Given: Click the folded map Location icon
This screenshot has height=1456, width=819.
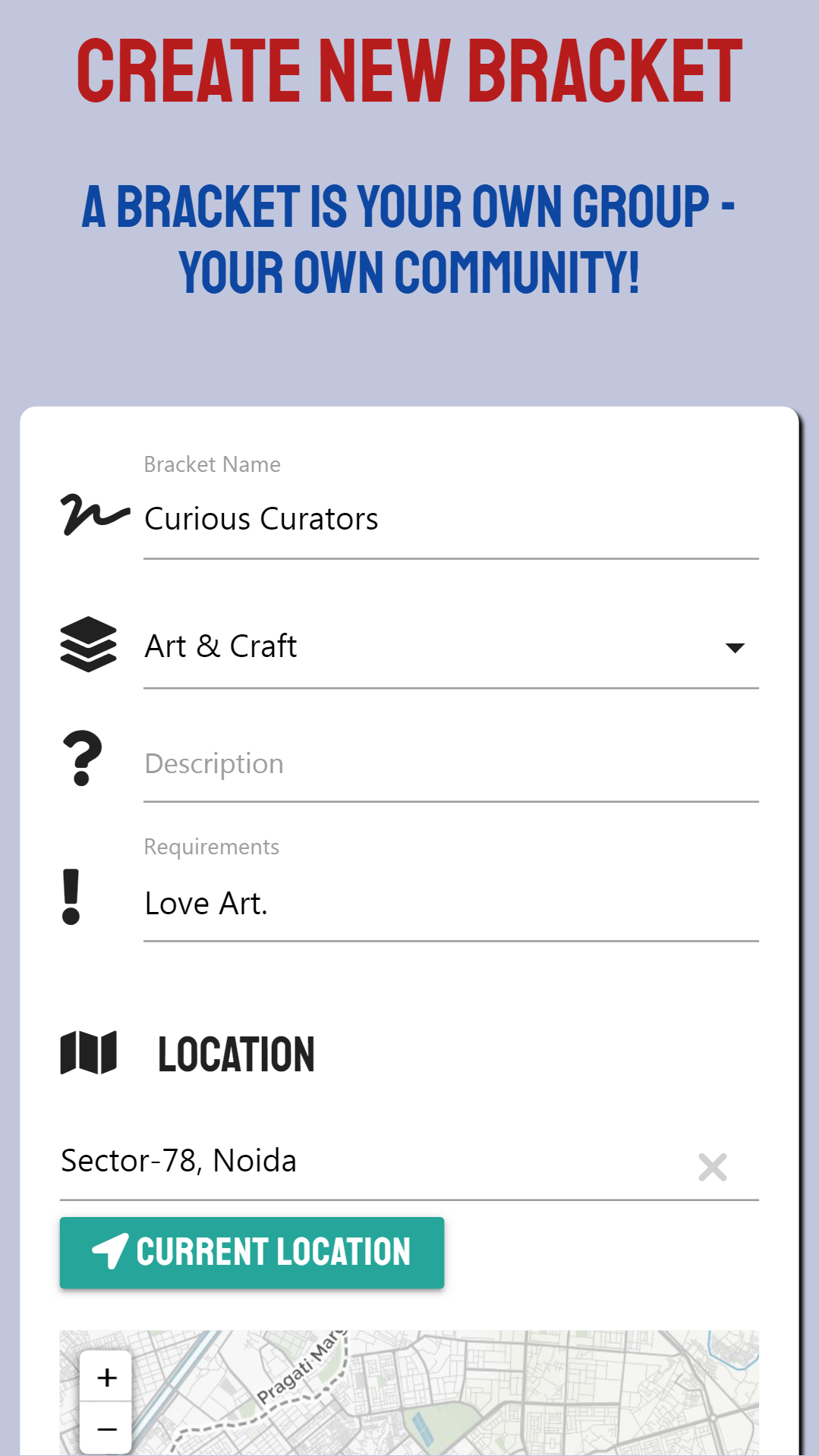Looking at the screenshot, I should pos(89,1053).
